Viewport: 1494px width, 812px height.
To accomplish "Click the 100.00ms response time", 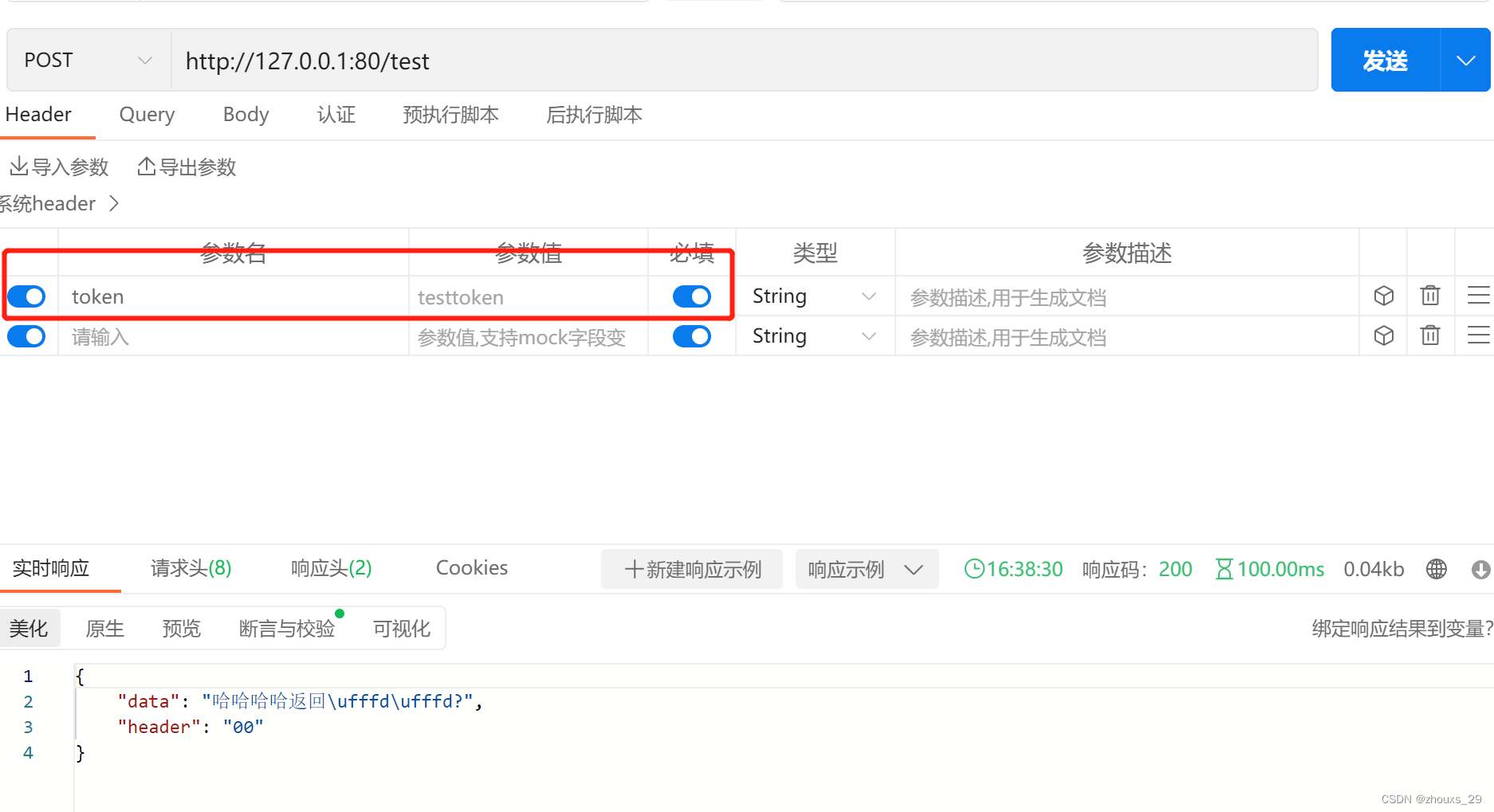I will tap(1280, 569).
